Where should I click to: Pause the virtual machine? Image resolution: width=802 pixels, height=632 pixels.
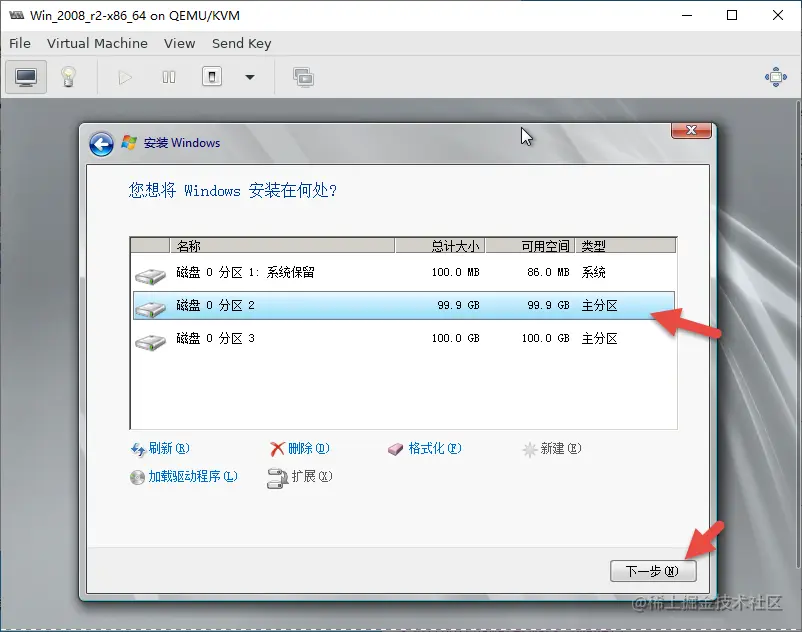point(169,77)
